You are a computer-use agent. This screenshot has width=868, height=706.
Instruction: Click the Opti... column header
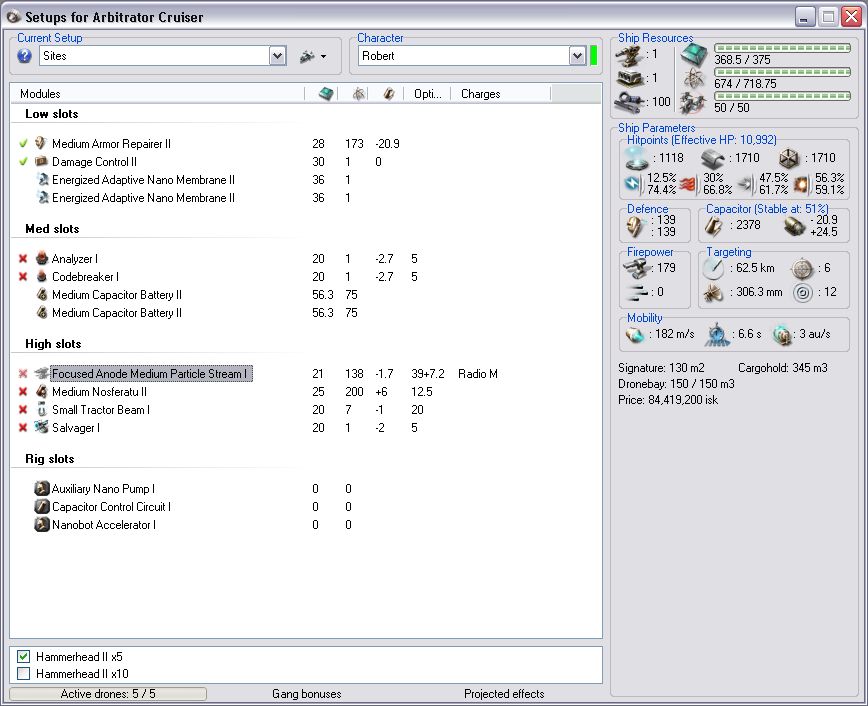click(x=427, y=94)
